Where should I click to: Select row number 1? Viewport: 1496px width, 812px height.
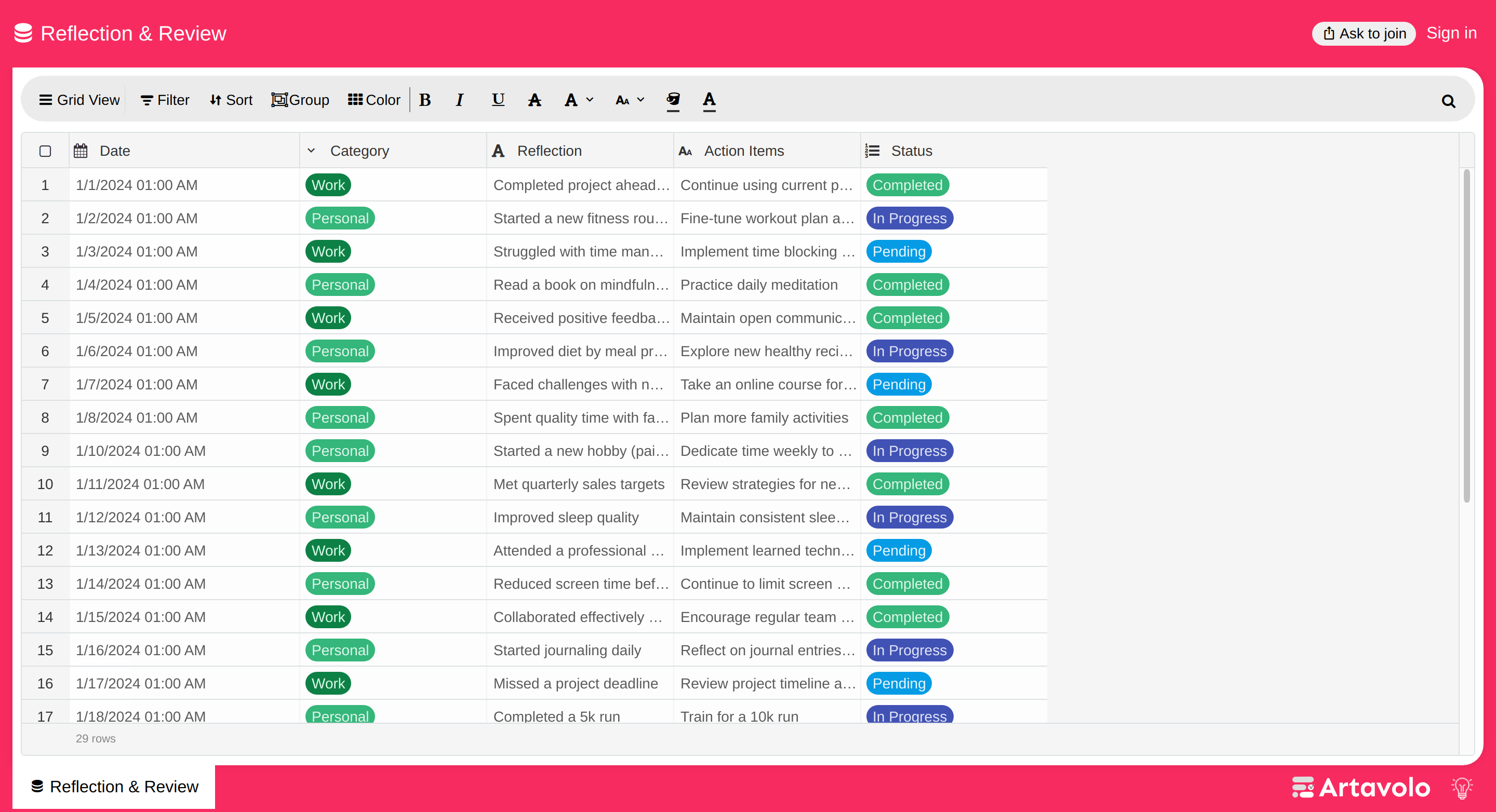pyautogui.click(x=45, y=185)
